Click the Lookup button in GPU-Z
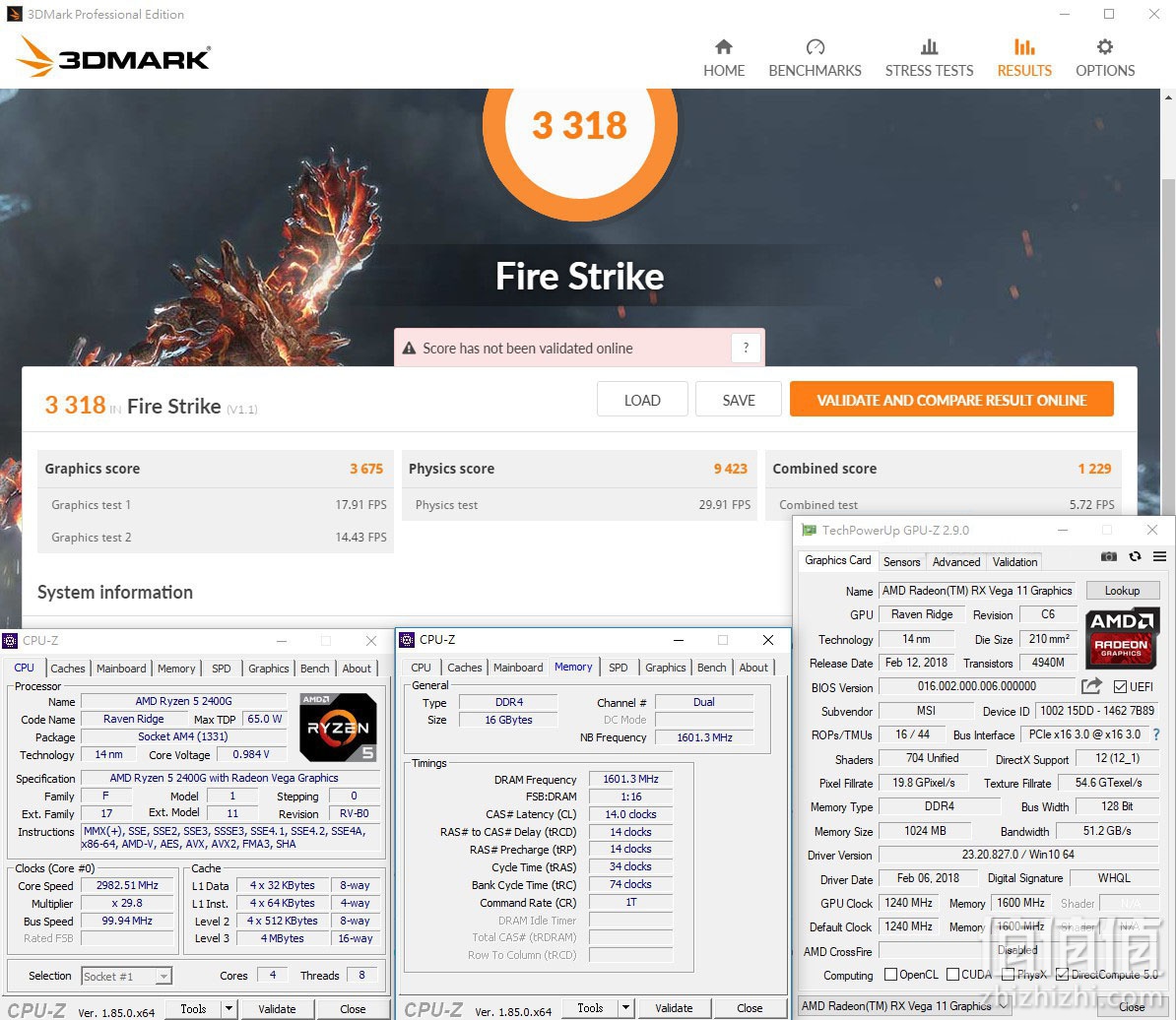This screenshot has height=1020, width=1176. [x=1122, y=591]
